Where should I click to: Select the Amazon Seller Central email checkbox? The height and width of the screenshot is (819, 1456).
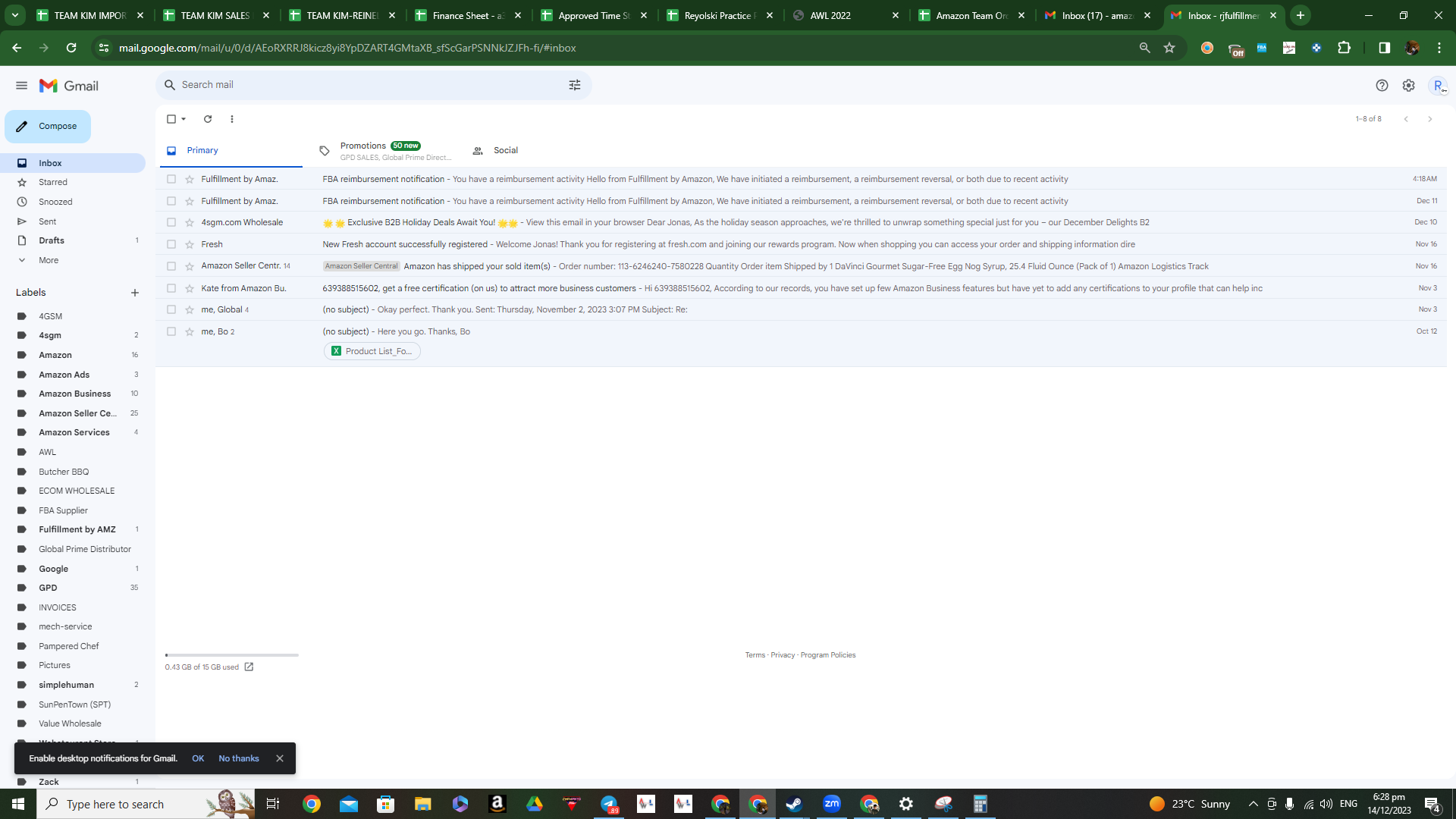click(171, 266)
